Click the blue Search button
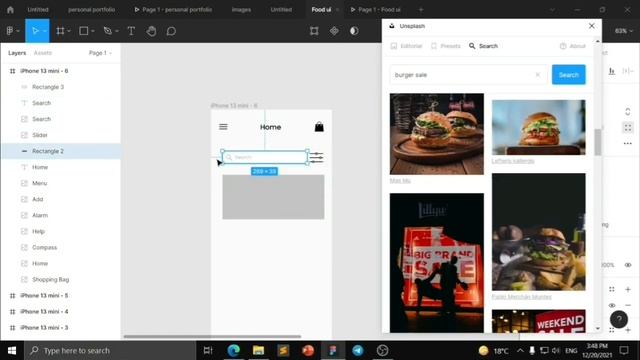This screenshot has height=360, width=640. [x=569, y=75]
